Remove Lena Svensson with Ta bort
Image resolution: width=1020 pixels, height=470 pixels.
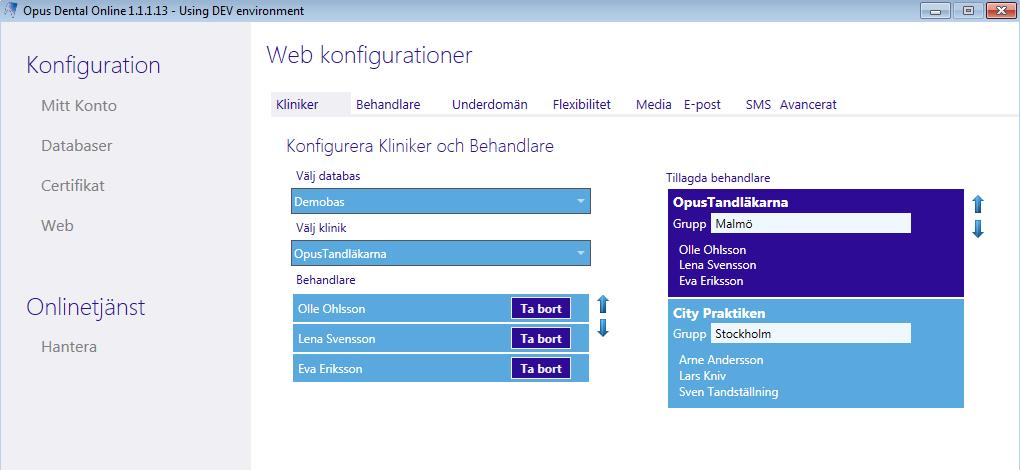coord(541,339)
